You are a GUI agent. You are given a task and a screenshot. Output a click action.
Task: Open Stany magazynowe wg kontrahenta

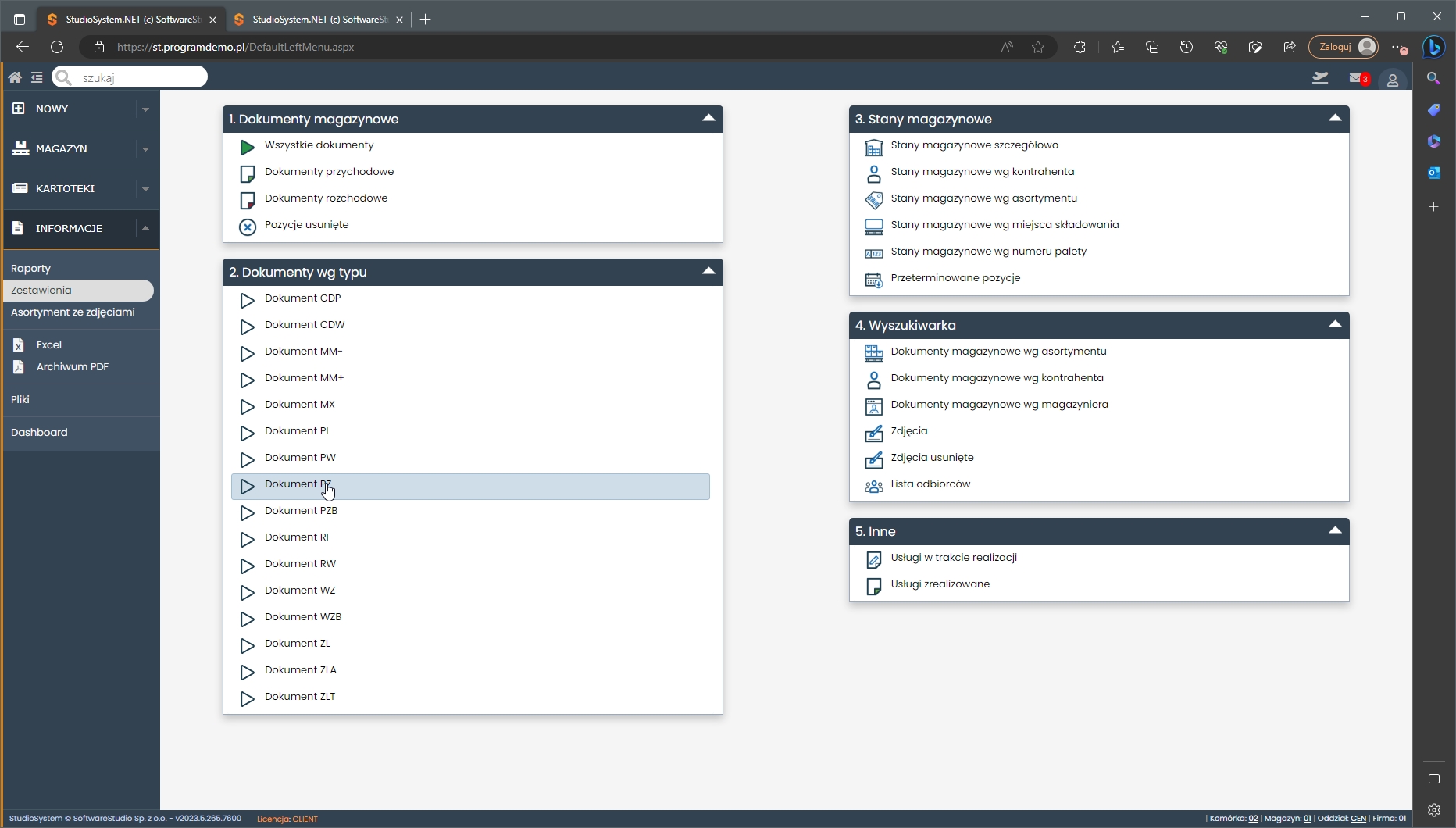[x=982, y=172]
